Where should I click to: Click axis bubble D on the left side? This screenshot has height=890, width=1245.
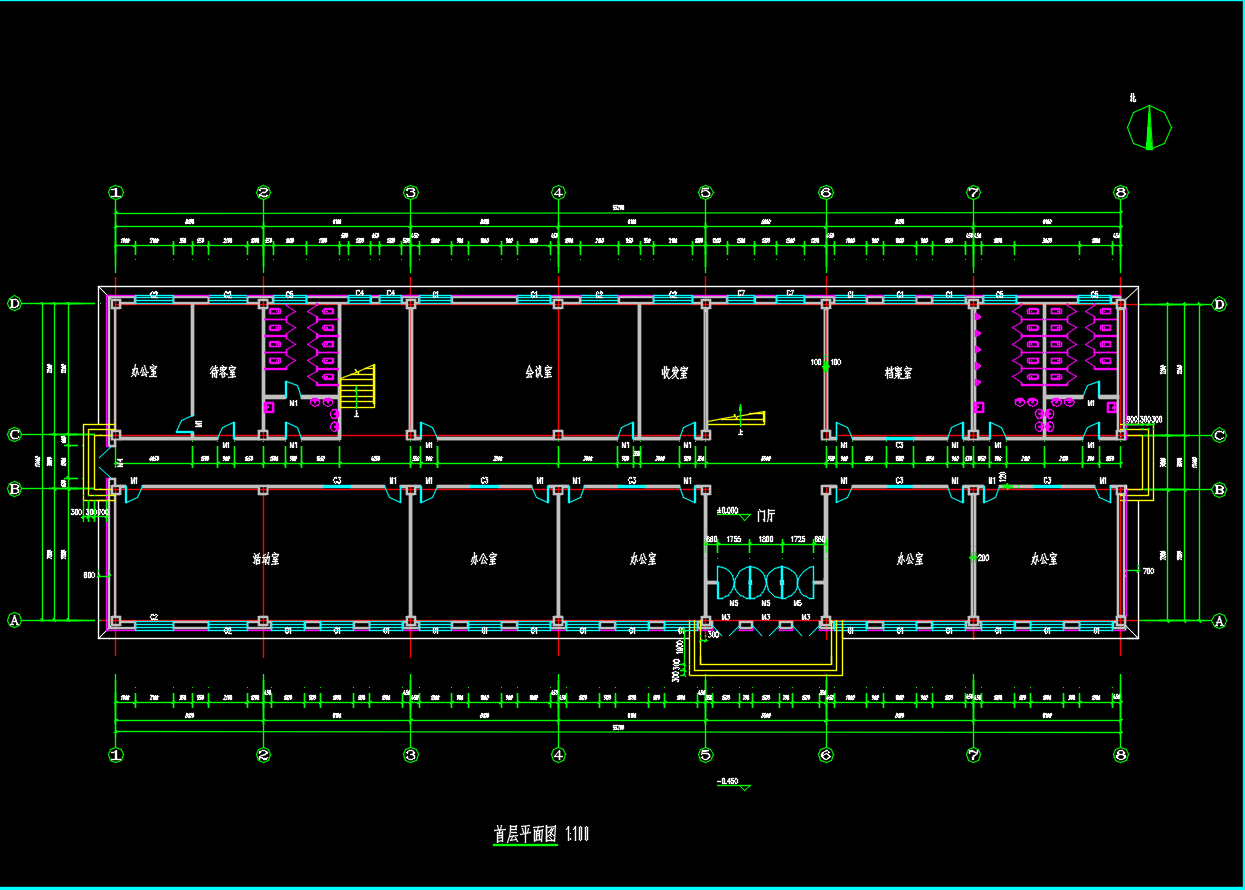pyautogui.click(x=15, y=304)
